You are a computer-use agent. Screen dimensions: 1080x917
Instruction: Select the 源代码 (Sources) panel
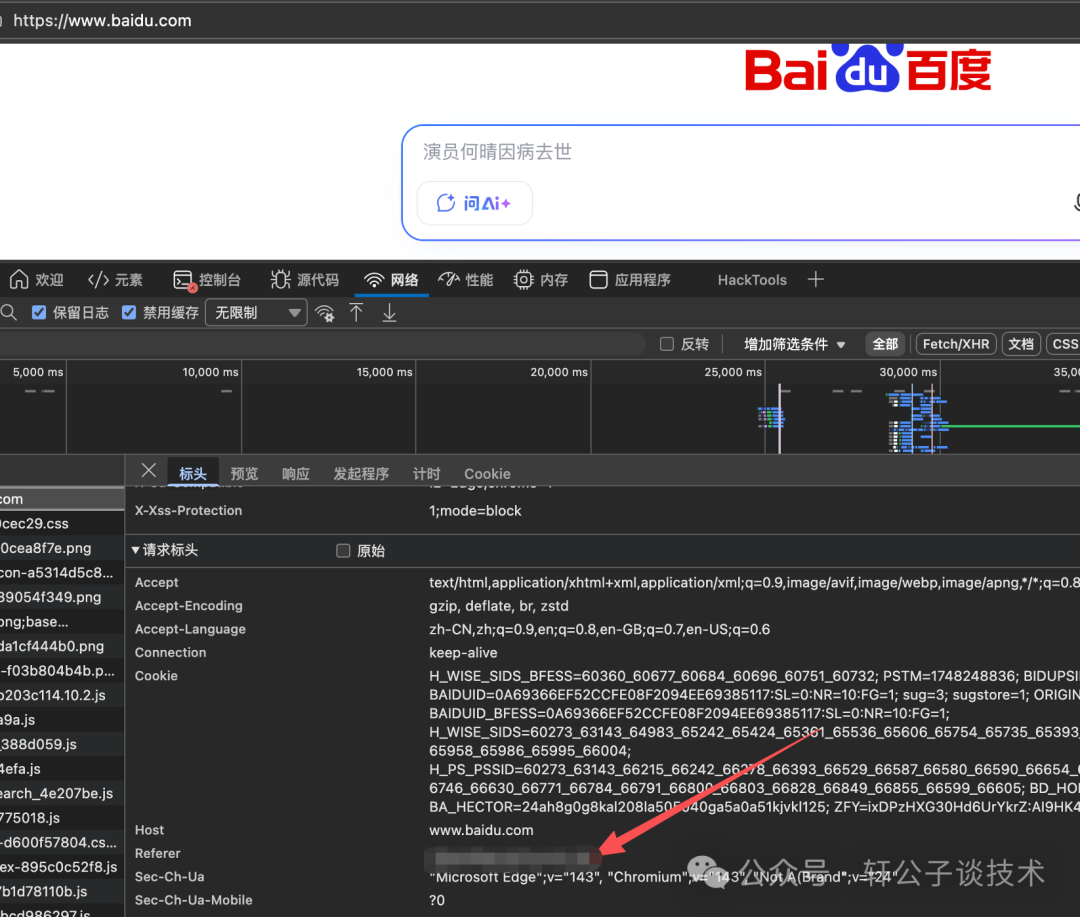[x=305, y=280]
